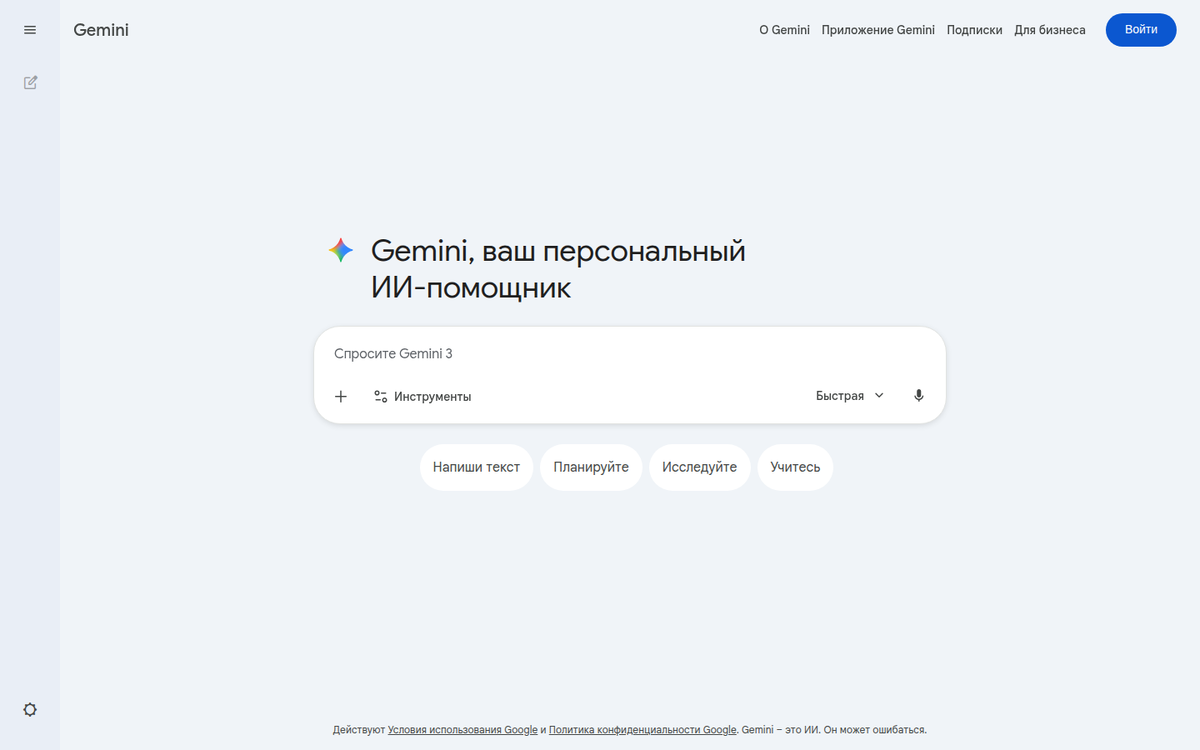Go to Приложение Gemini
The image size is (1200, 750).
878,30
